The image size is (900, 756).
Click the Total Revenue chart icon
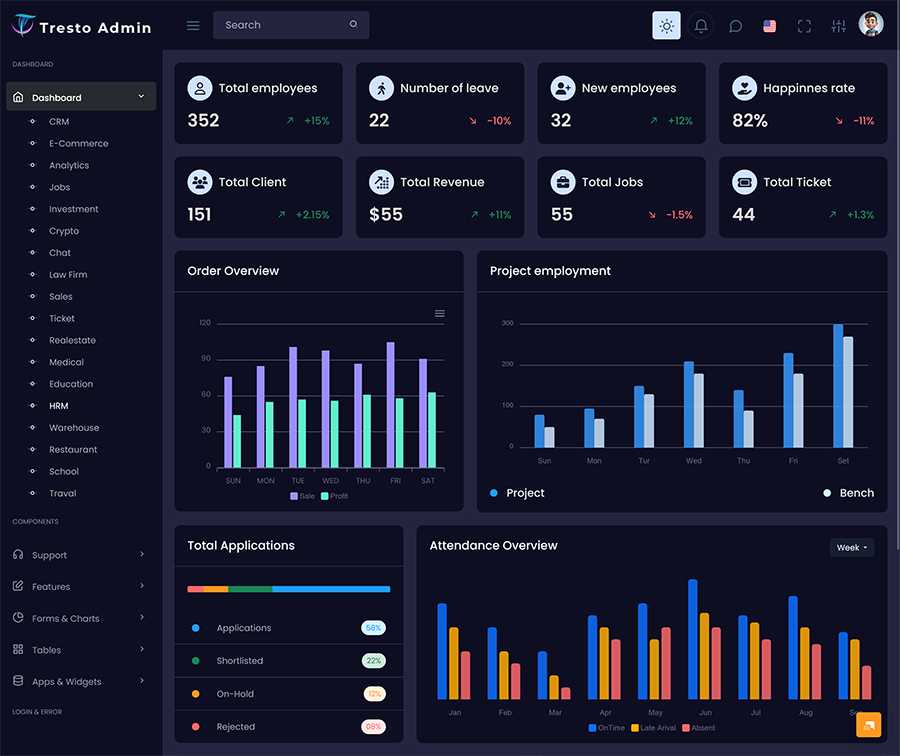click(x=381, y=183)
